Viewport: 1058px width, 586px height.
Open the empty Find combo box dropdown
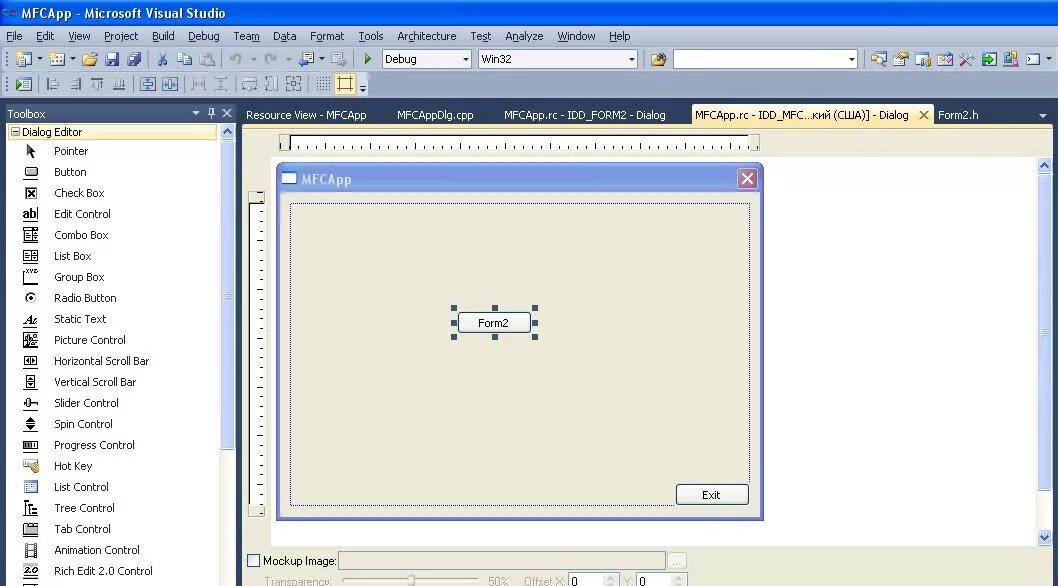[x=852, y=59]
